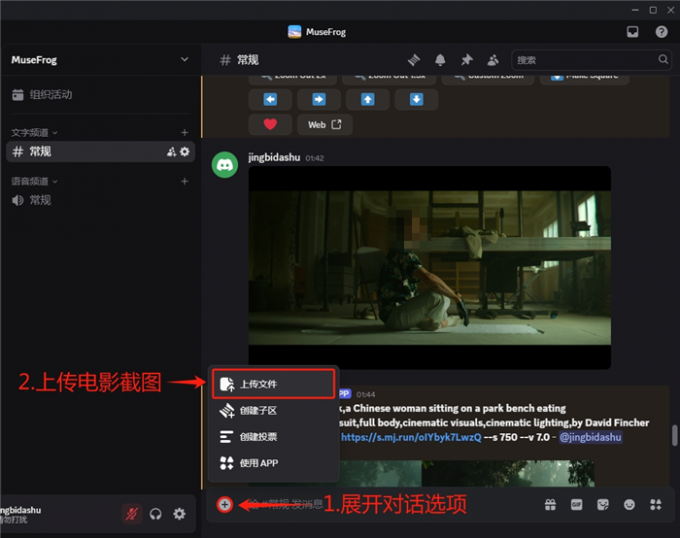This screenshot has height=538, width=680.
Task: Choose 创建投票 from the menu
Action: tap(274, 437)
